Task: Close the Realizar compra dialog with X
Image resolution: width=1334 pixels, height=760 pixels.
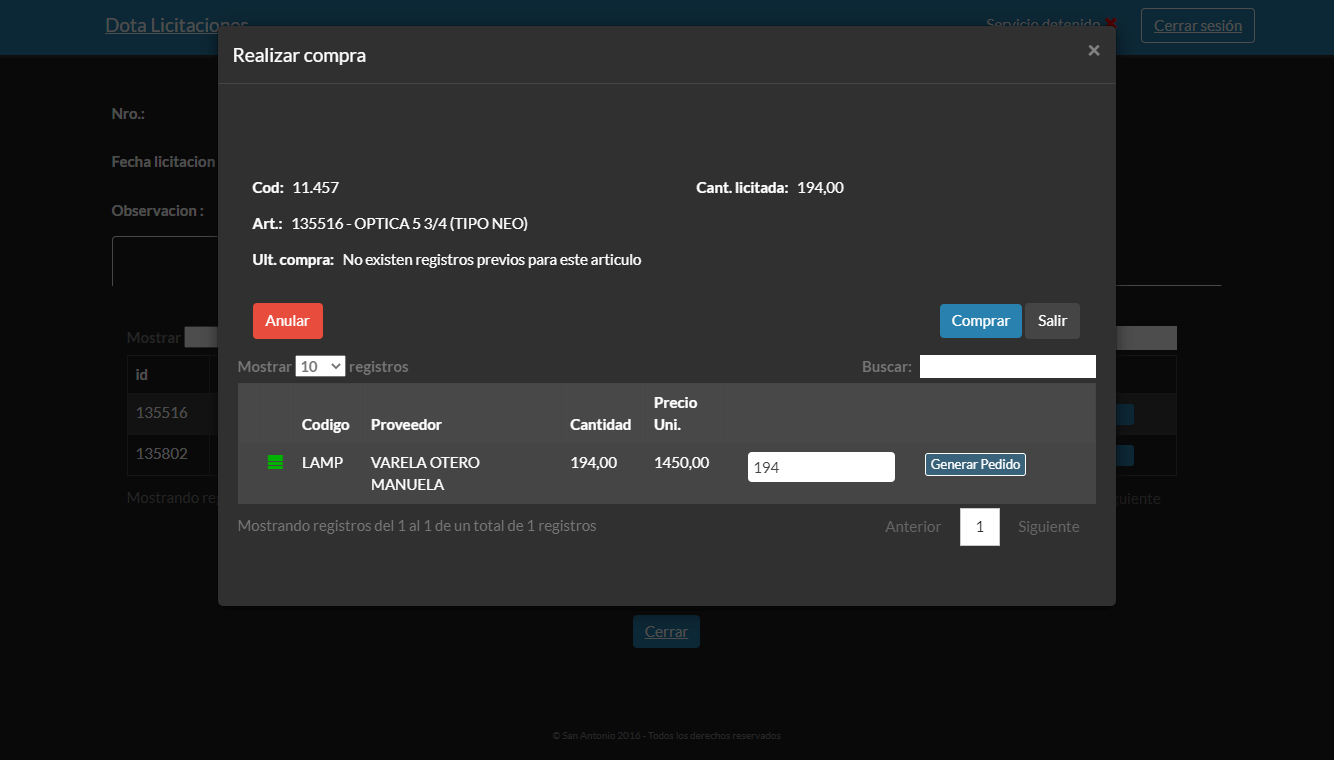Action: point(1093,50)
